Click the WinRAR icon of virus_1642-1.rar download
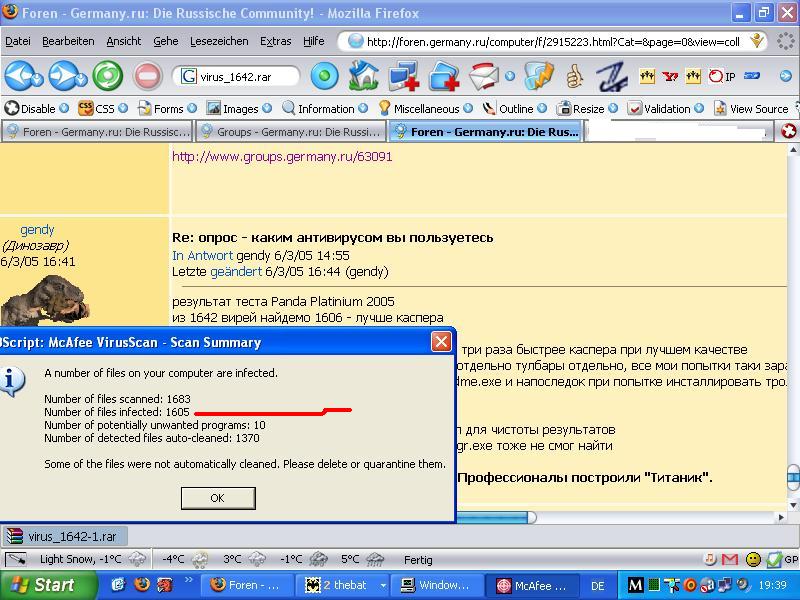The image size is (800, 600). pos(15,536)
